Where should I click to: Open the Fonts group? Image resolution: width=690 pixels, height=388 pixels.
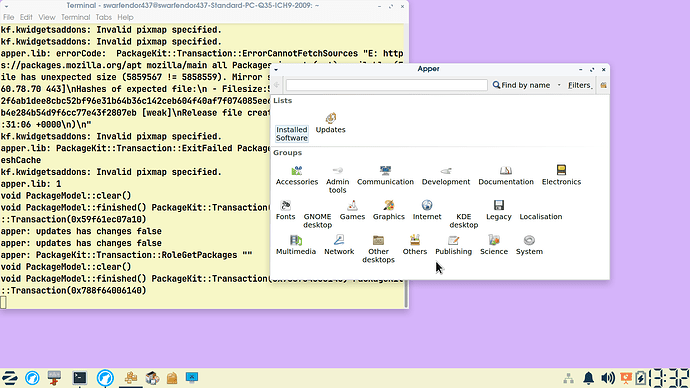pos(285,210)
